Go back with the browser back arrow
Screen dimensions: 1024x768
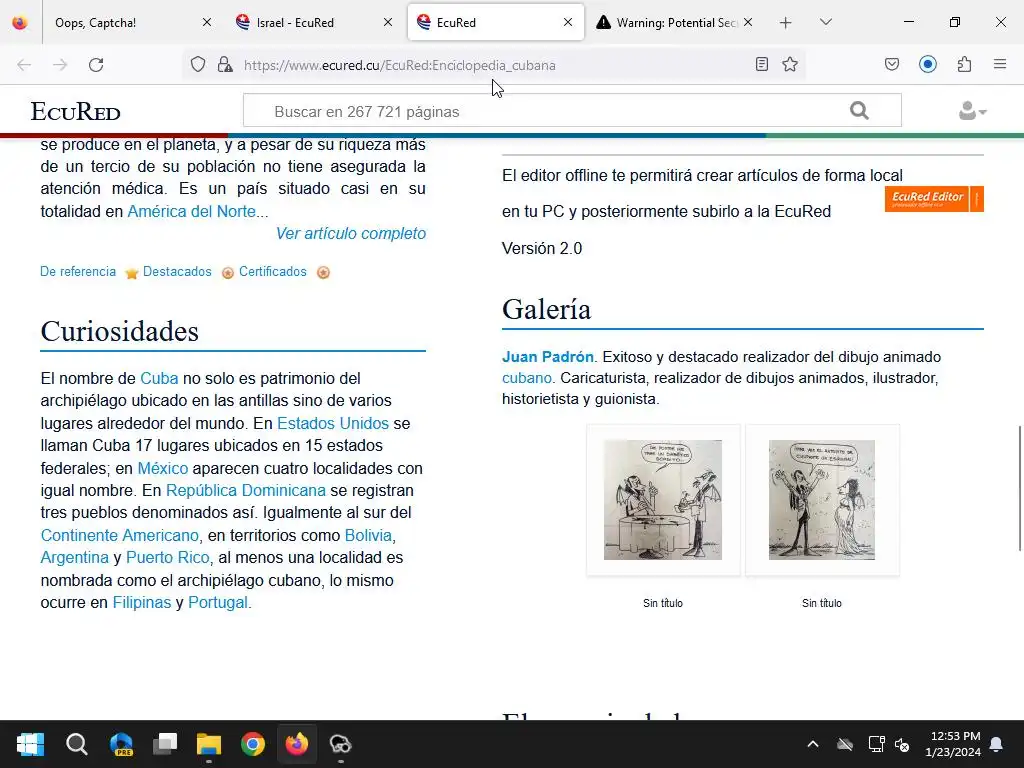[x=24, y=65]
